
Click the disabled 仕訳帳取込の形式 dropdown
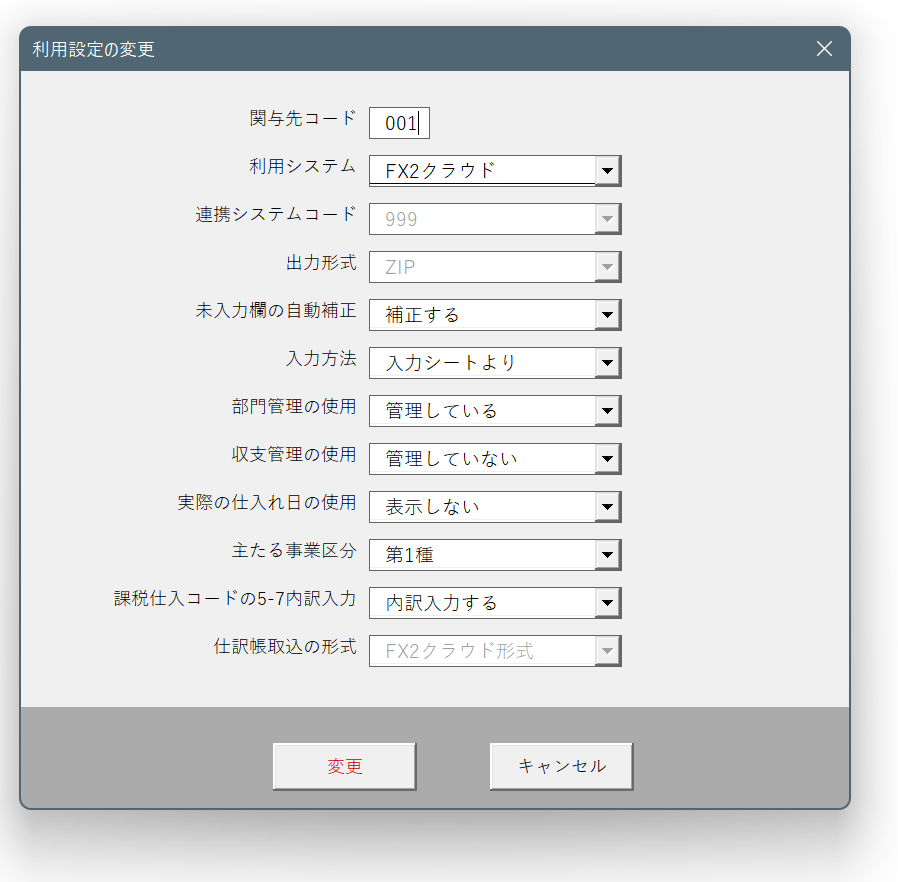pyautogui.click(x=495, y=651)
